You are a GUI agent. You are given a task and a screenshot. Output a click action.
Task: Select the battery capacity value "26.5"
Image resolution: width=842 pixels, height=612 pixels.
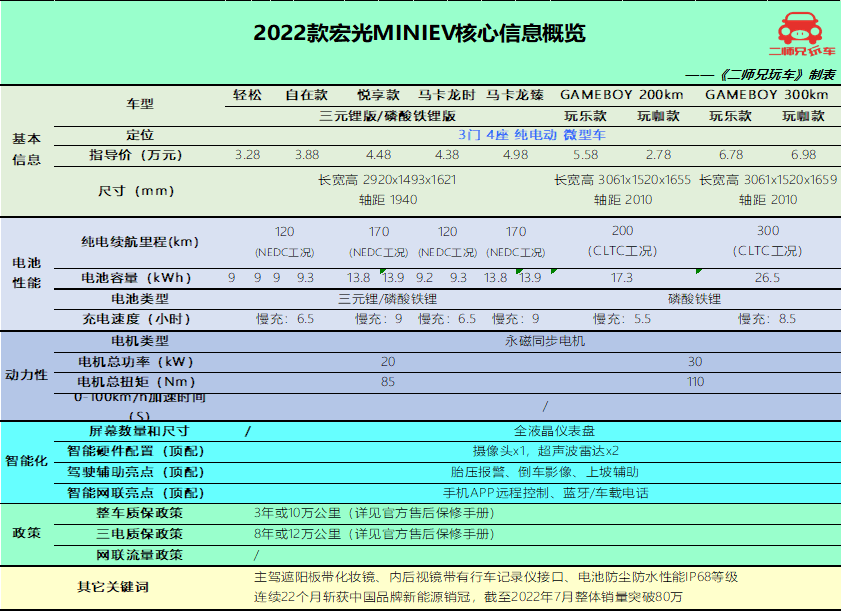[767, 278]
